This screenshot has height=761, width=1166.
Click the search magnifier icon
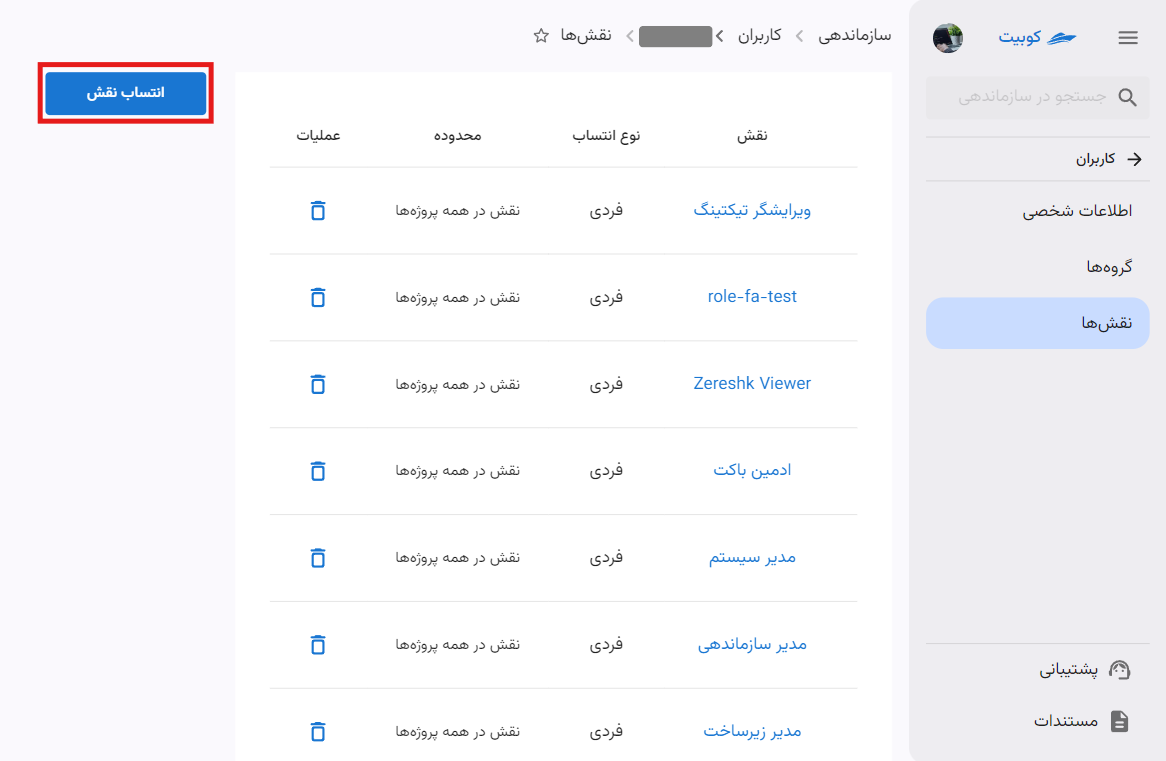coord(1127,97)
